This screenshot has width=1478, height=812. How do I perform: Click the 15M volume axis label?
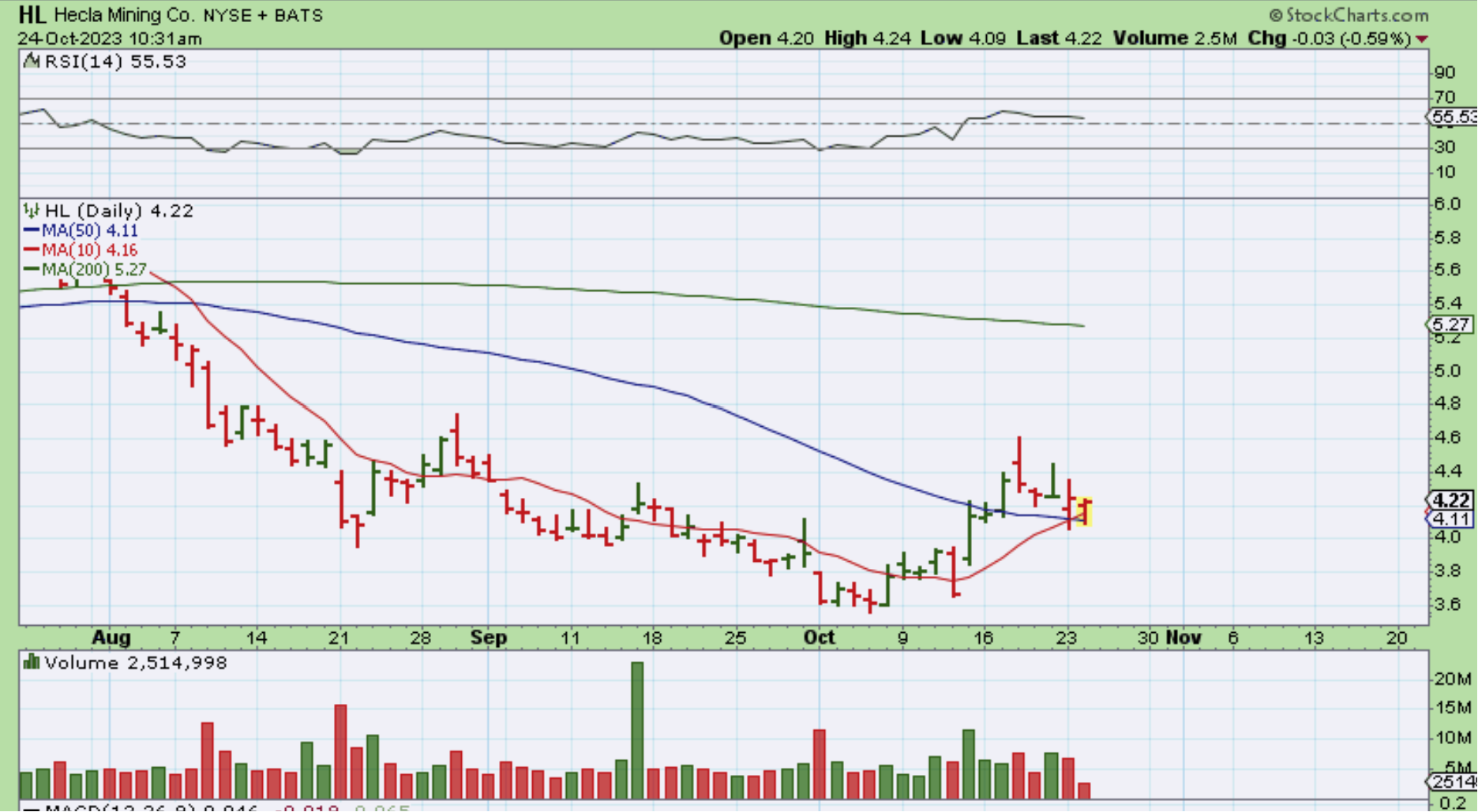click(1453, 708)
